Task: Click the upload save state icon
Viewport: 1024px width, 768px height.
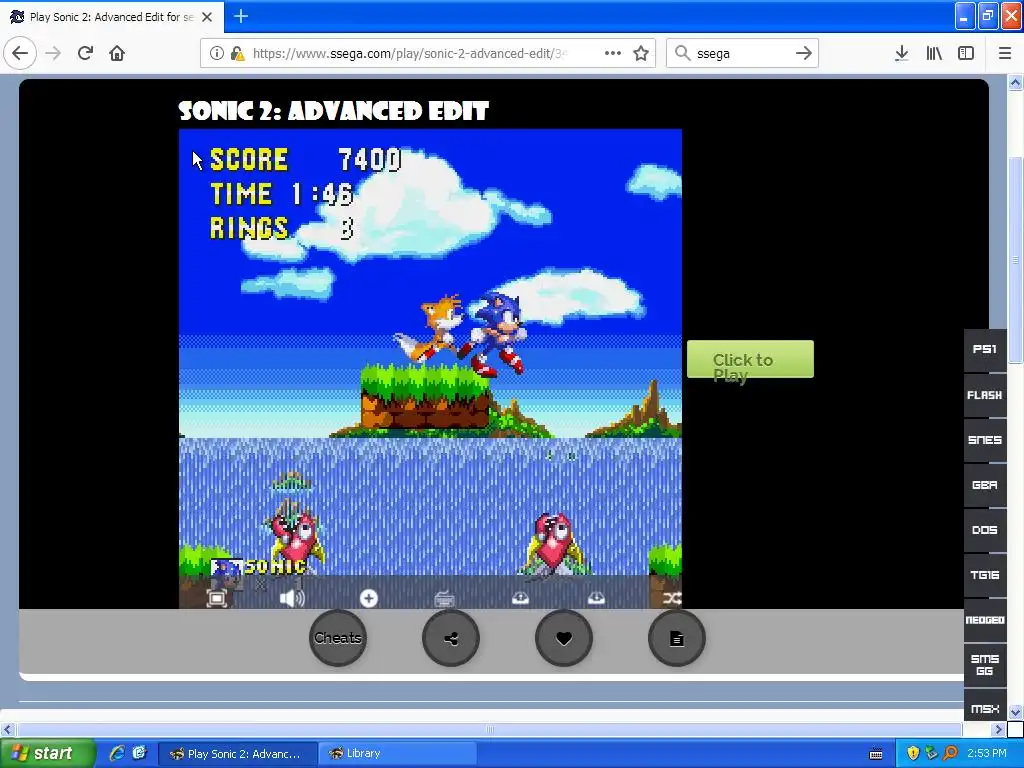Action: pos(520,598)
